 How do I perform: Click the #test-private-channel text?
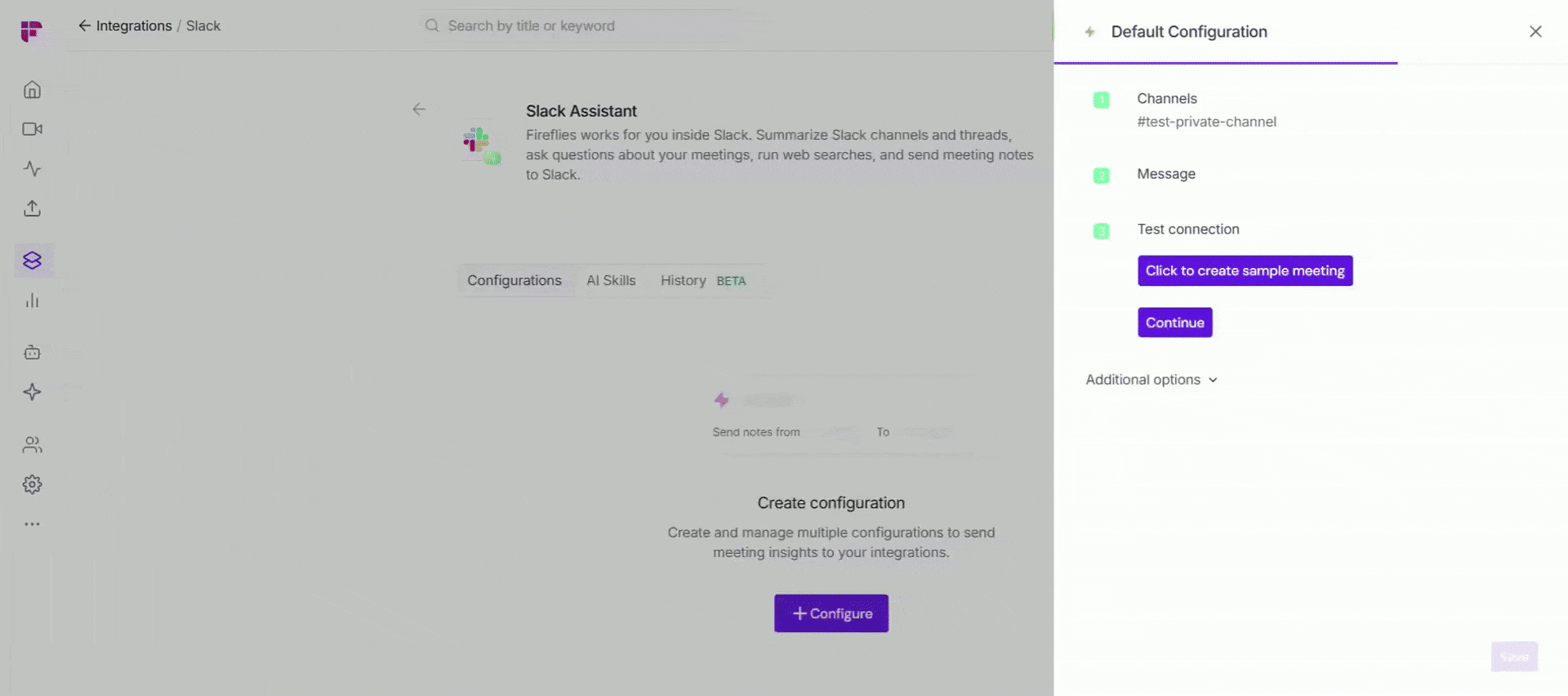(1206, 122)
